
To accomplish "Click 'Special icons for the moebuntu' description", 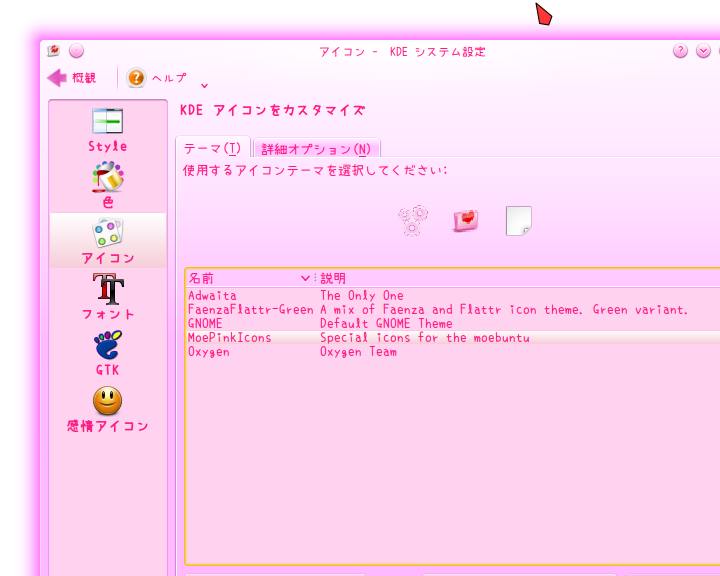I will pyautogui.click(x=425, y=338).
